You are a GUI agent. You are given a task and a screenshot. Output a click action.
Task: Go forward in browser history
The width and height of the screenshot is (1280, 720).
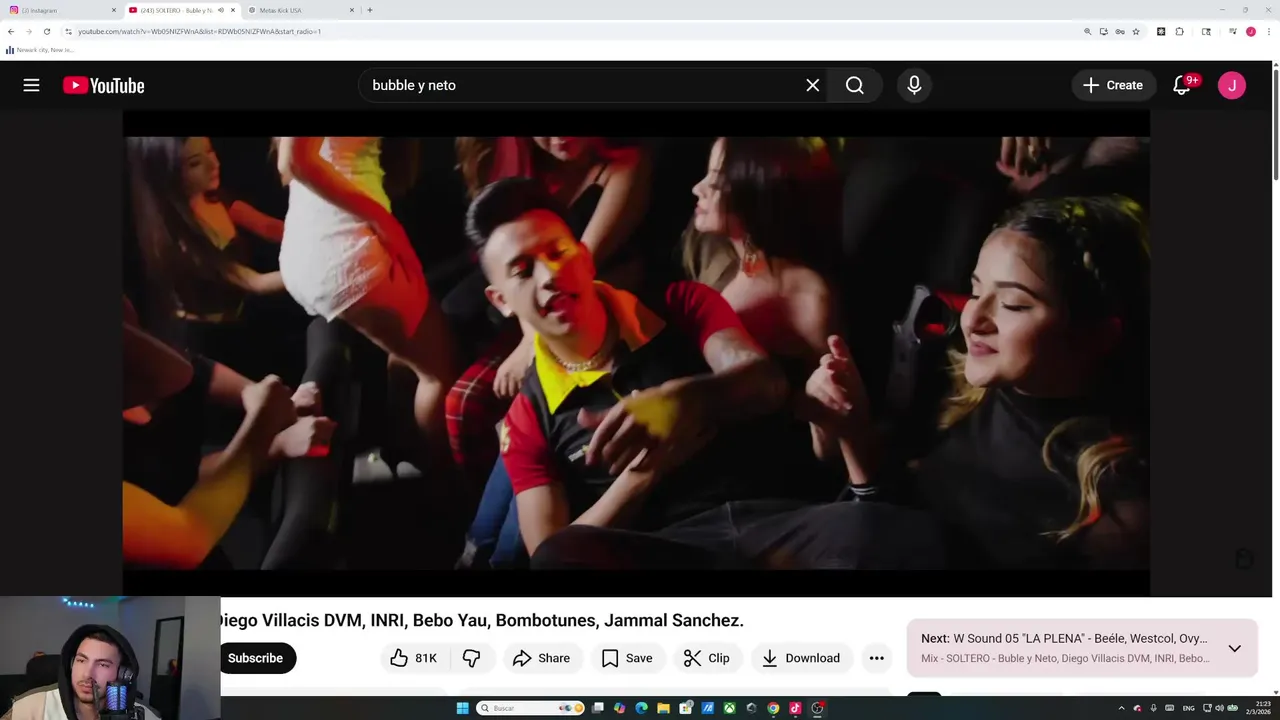(28, 31)
